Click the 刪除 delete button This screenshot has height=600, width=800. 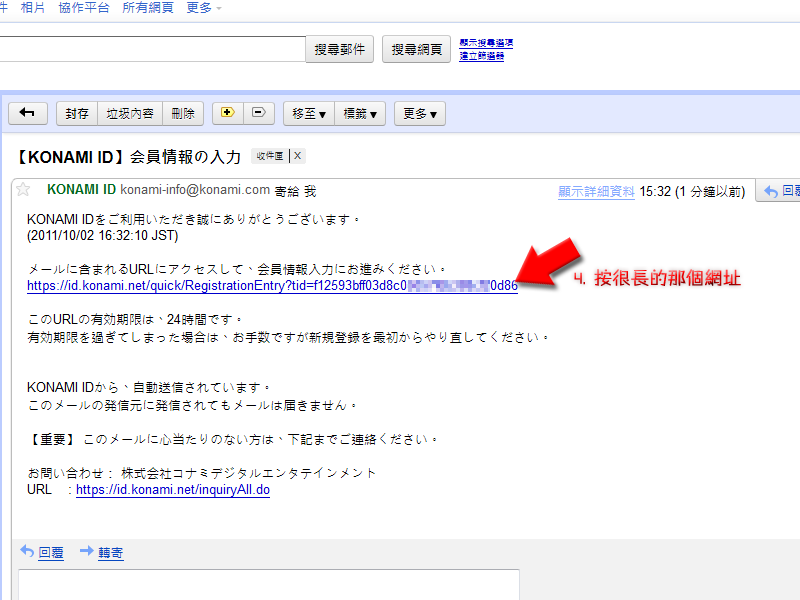pos(183,113)
